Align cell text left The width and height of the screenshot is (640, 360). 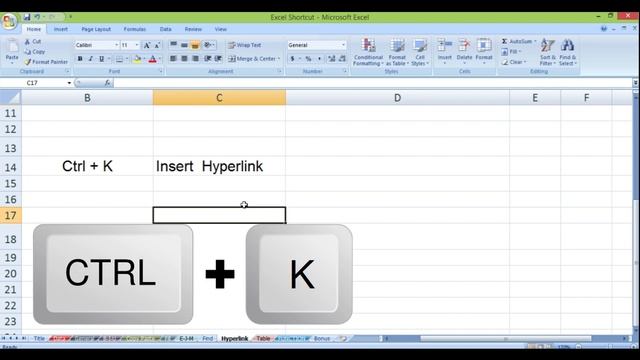coord(173,59)
